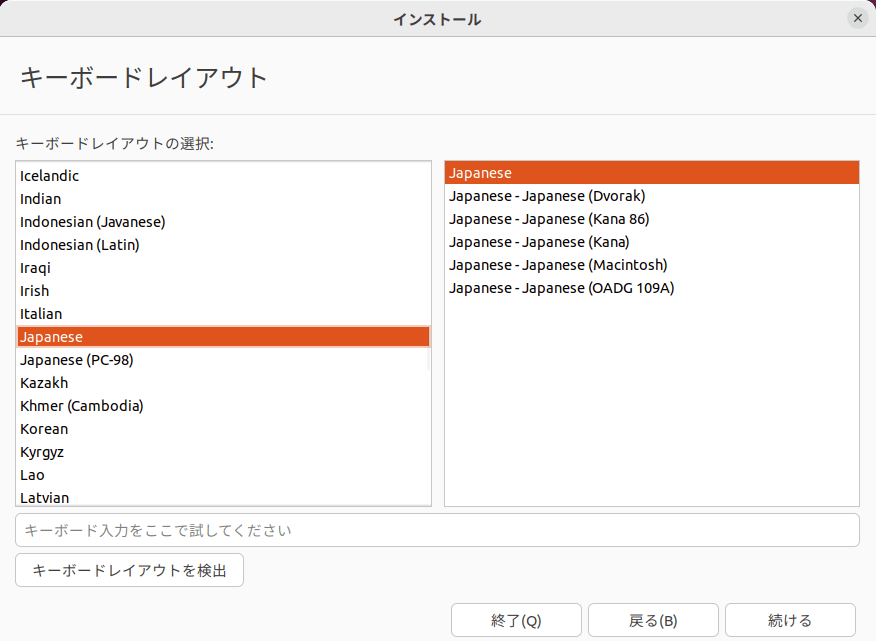Select Kazakh keyboard layout
Viewport: 876px width, 641px height.
click(x=223, y=383)
